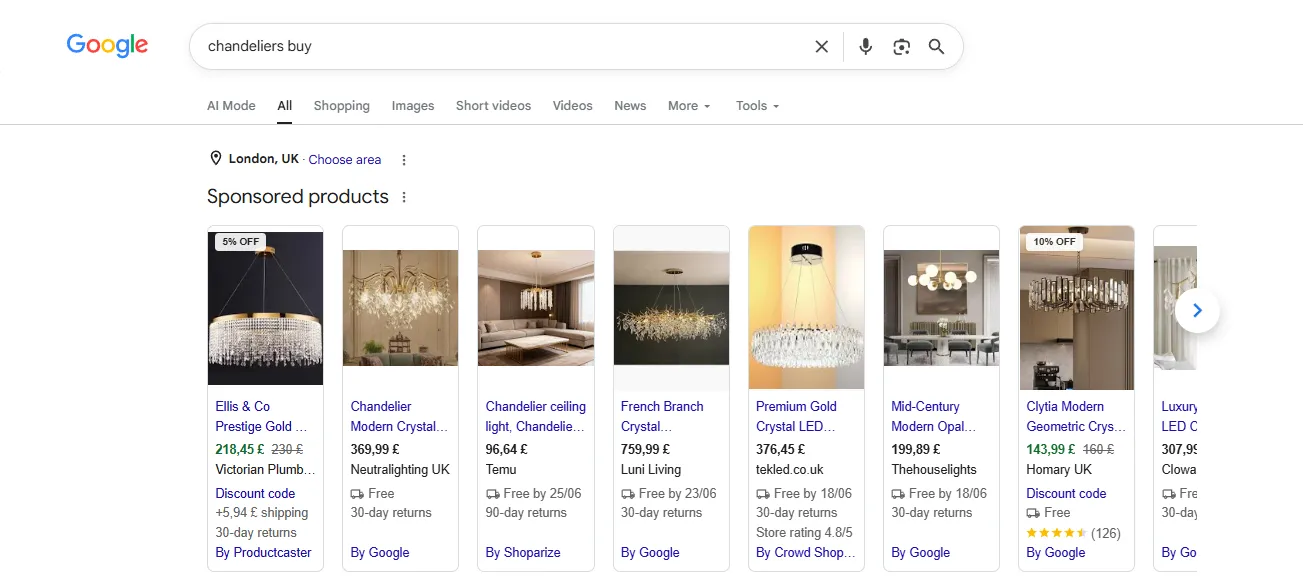Click the location pin icon next to London, UK
This screenshot has height=588, width=1303.
tap(215, 159)
